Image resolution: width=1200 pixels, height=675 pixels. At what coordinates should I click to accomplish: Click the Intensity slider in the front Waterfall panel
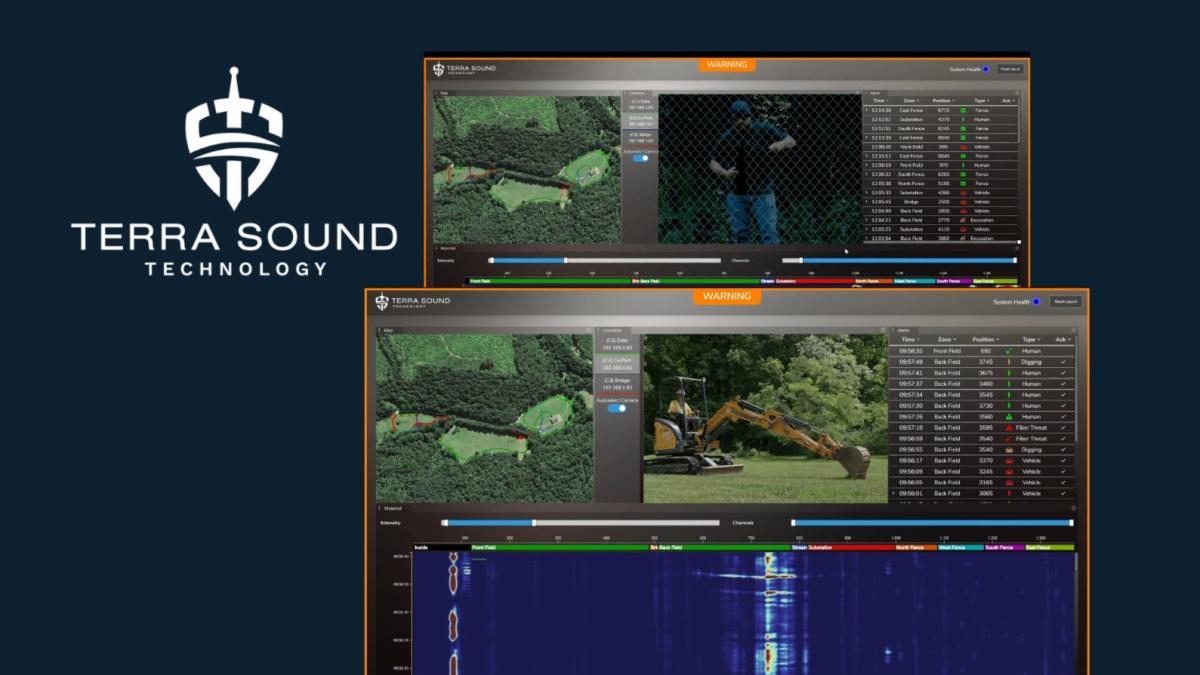[580, 522]
